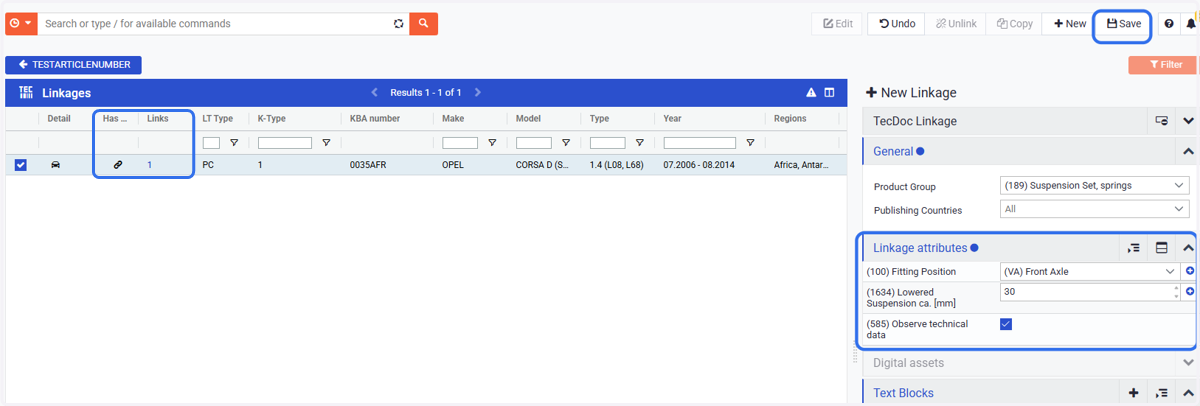This screenshot has height=406, width=1200.
Task: Sort by the LT Type column header
Action: pyautogui.click(x=217, y=118)
